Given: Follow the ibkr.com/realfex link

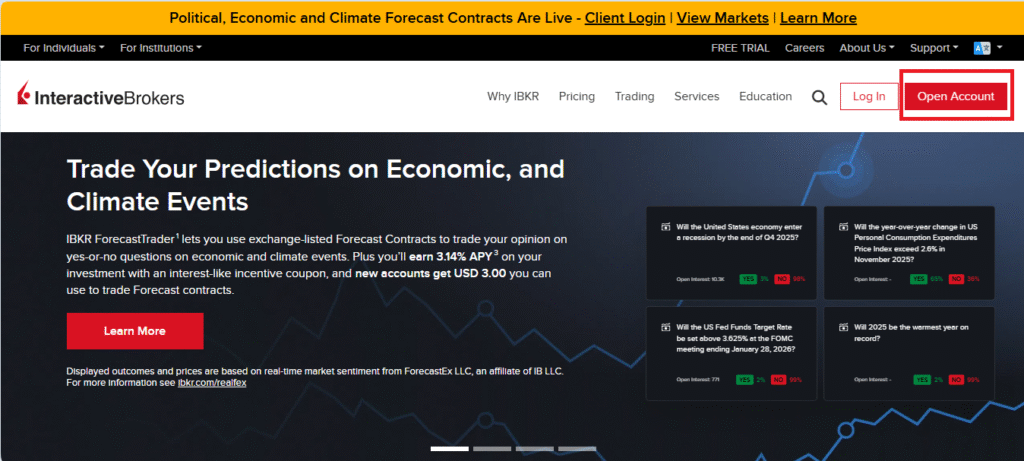Looking at the screenshot, I should [x=212, y=383].
